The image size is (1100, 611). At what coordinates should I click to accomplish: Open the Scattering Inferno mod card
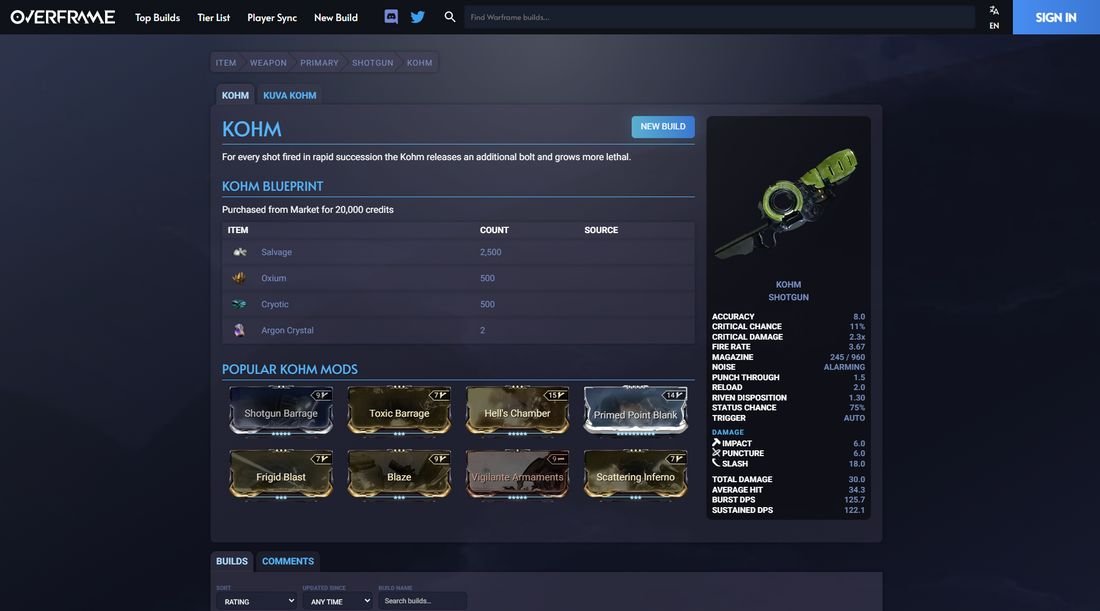636,474
